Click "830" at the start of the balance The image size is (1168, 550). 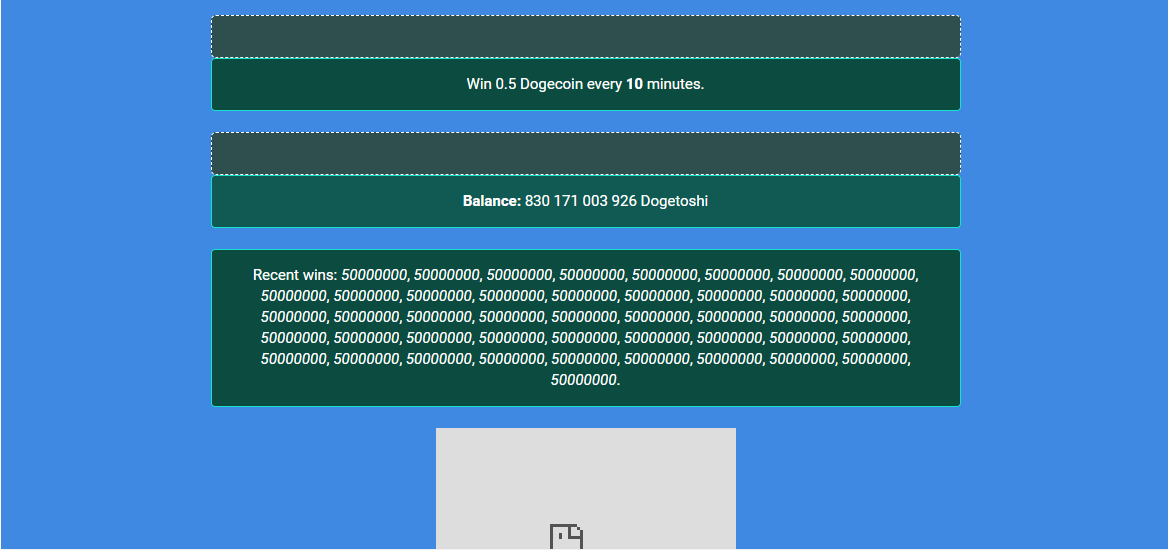pyautogui.click(x=537, y=201)
